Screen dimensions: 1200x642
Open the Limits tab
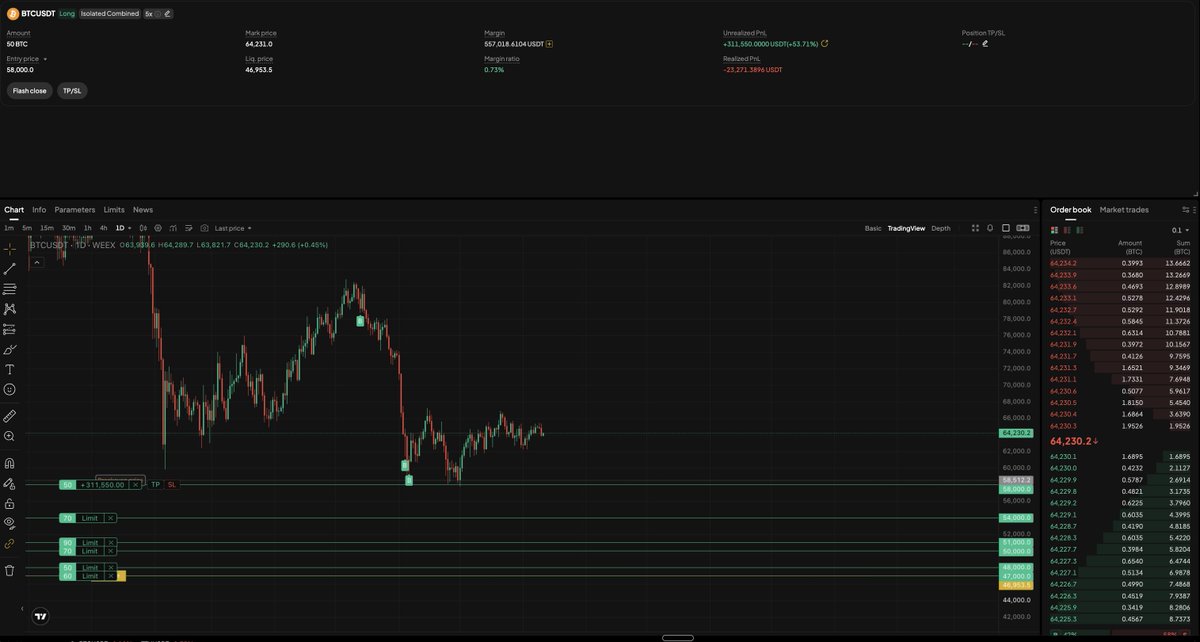(114, 210)
